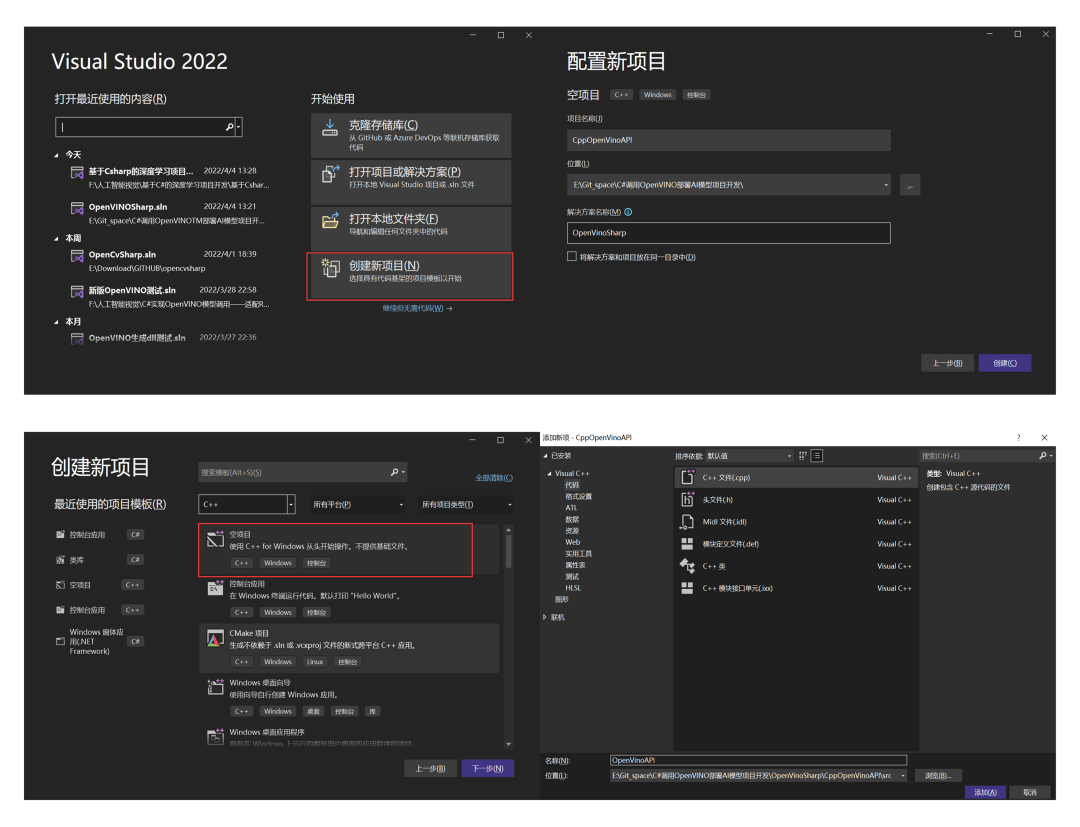1080x827 pixels.
Task: Select the 属性表 category in tree
Action: point(575,565)
